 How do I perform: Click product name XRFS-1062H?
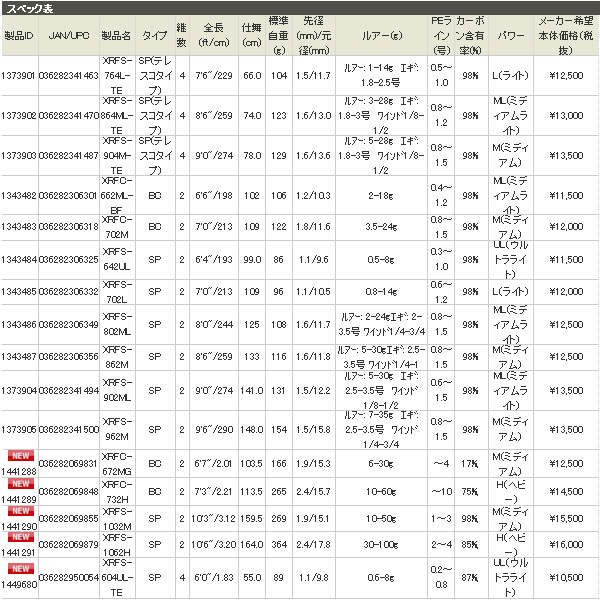coord(117,545)
